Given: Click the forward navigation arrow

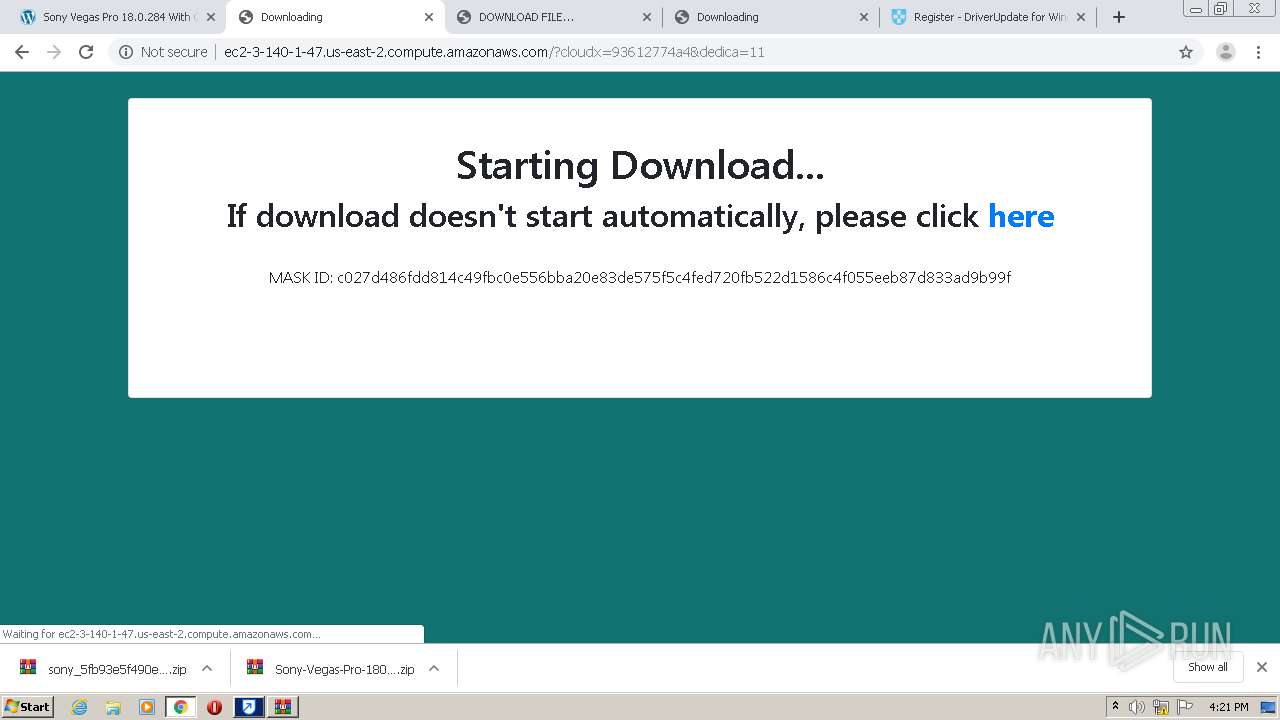Looking at the screenshot, I should pos(54,52).
